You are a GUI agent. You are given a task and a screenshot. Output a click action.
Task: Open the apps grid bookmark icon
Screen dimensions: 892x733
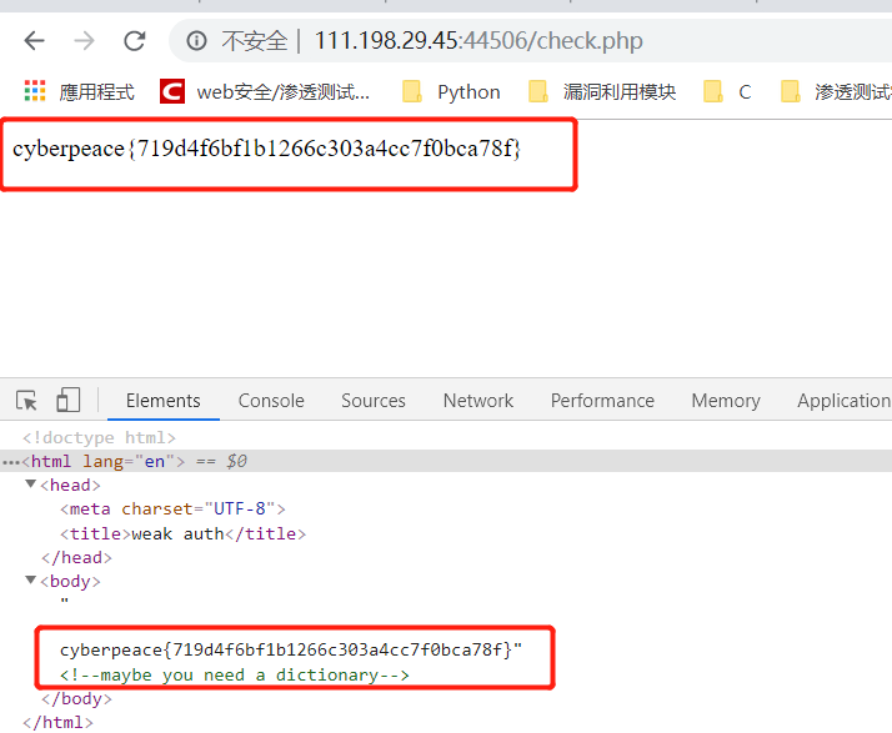coord(35,91)
